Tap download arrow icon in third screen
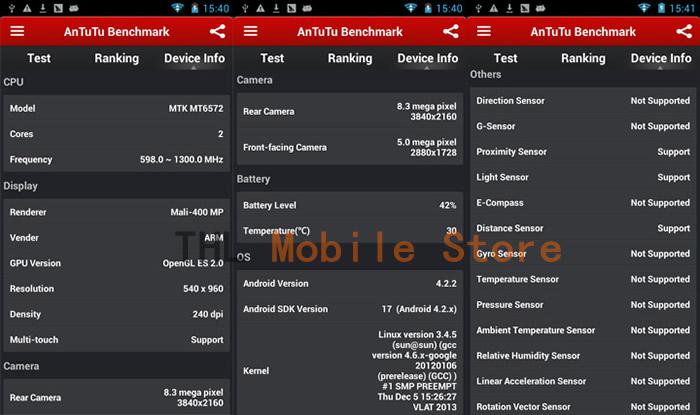The width and height of the screenshot is (700, 415). (x=509, y=8)
